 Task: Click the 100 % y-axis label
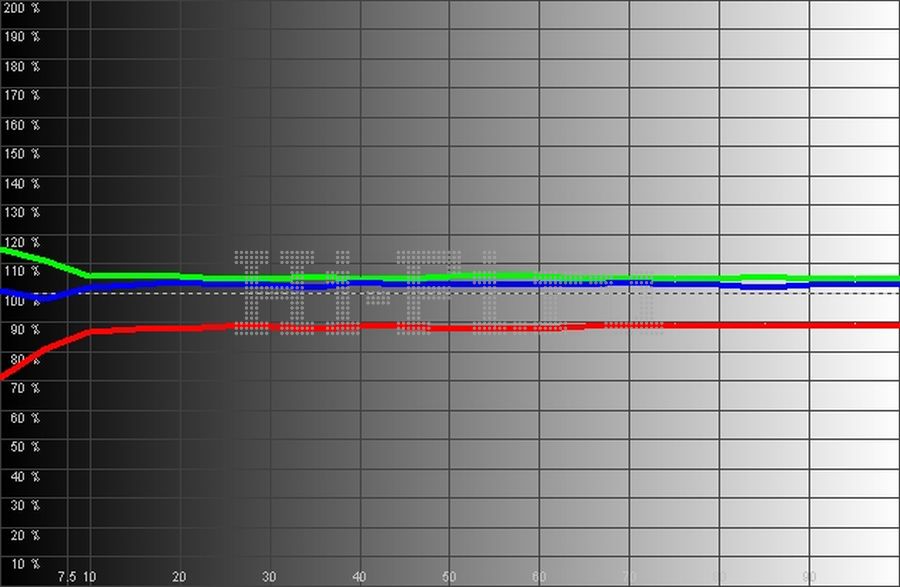pyautogui.click(x=20, y=300)
